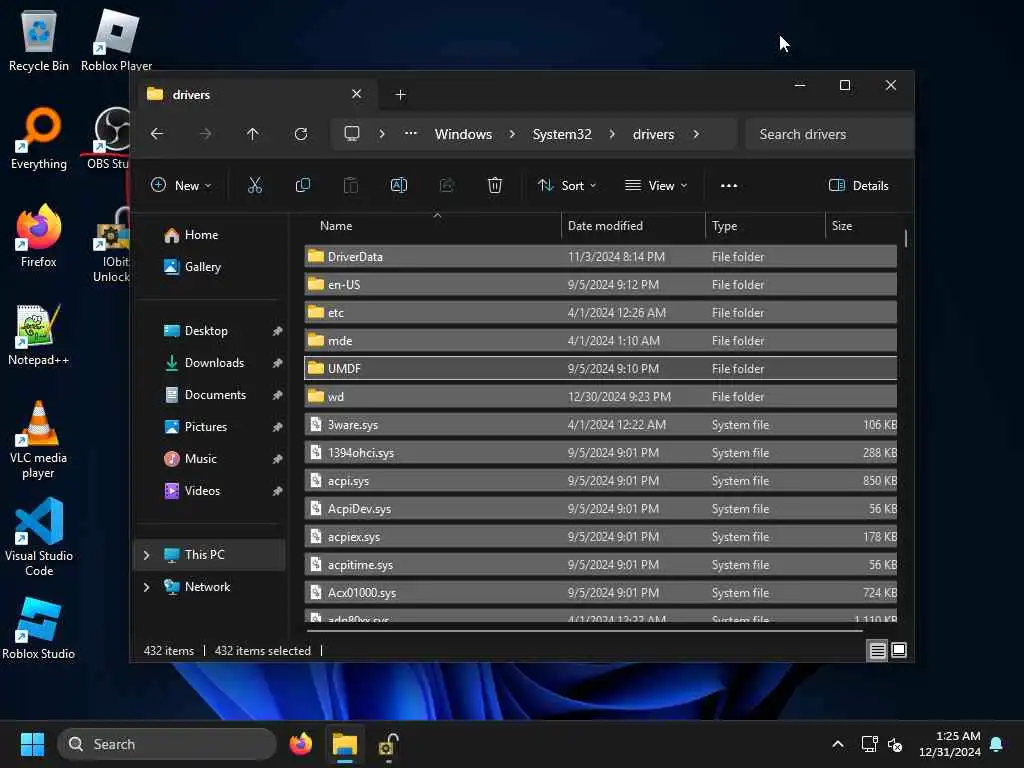
Task: Select Acx01000.sys file row
Action: point(600,593)
